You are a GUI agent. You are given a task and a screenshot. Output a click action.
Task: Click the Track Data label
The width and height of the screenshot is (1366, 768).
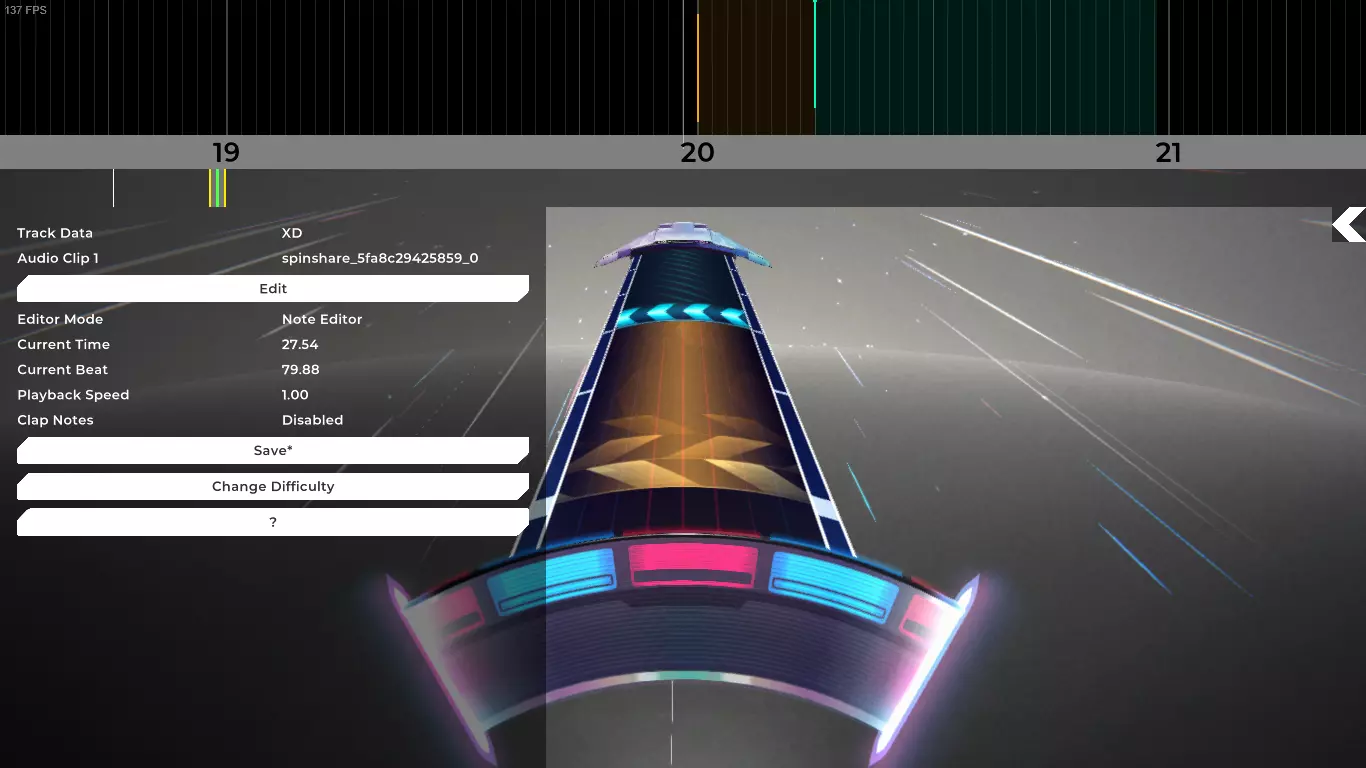pos(55,233)
